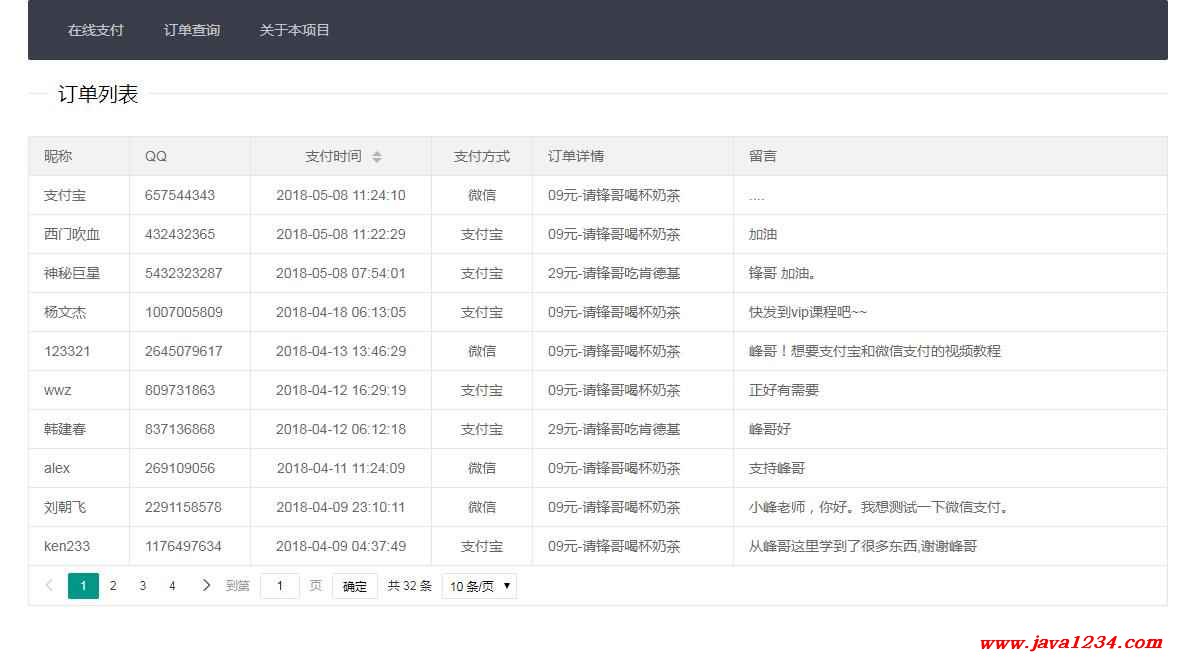This screenshot has height=666, width=1177.
Task: Click message 峰哥好
Action: tap(769, 429)
